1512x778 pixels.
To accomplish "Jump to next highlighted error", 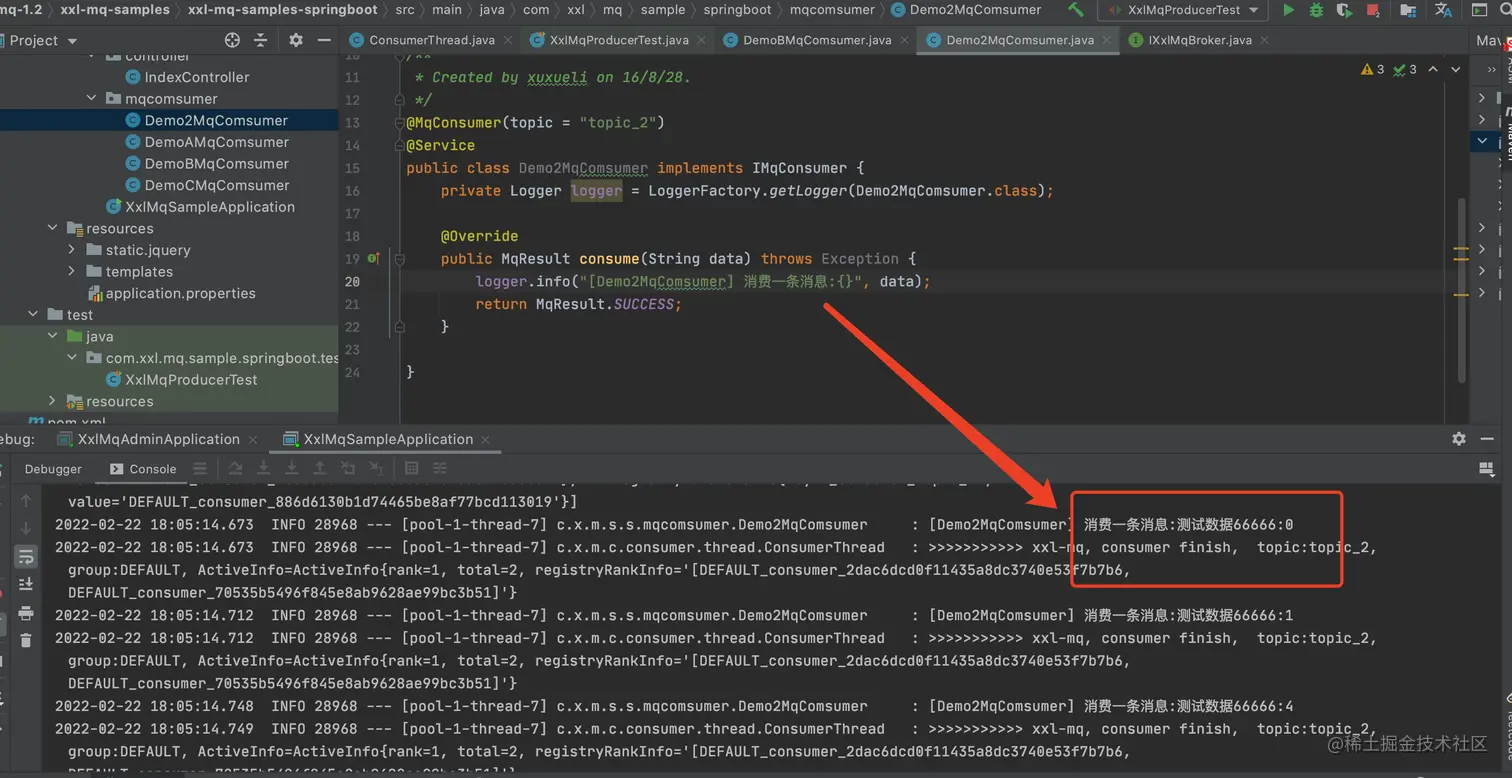I will 1456,69.
